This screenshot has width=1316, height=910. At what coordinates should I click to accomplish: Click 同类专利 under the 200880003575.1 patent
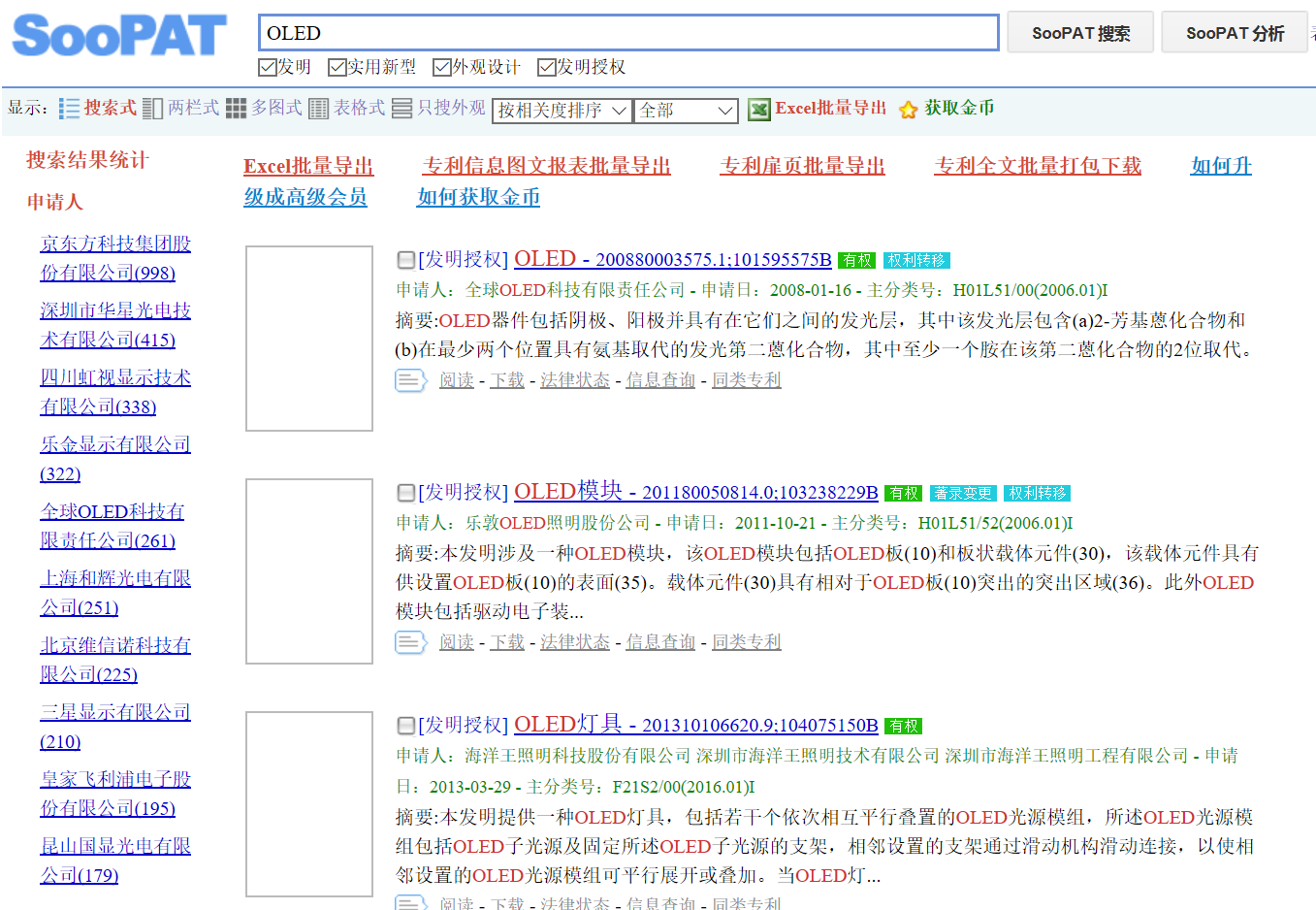click(x=747, y=380)
